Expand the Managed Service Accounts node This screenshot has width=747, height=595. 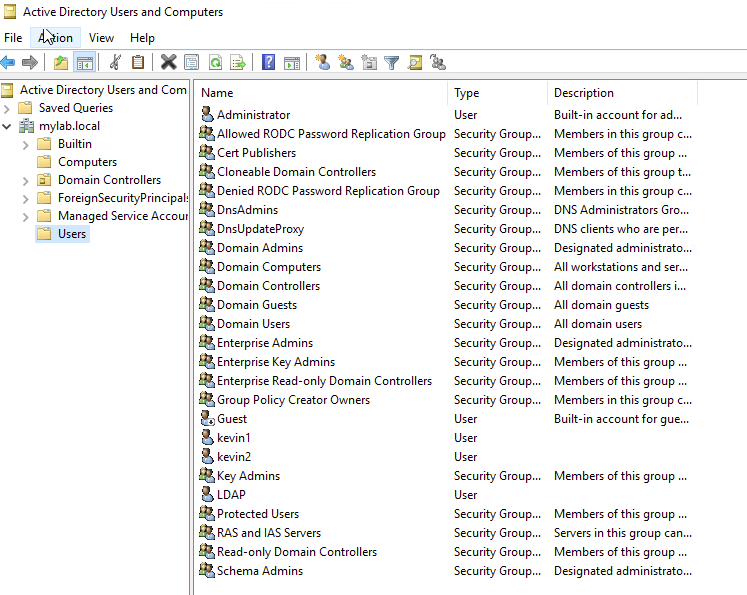(x=26, y=217)
